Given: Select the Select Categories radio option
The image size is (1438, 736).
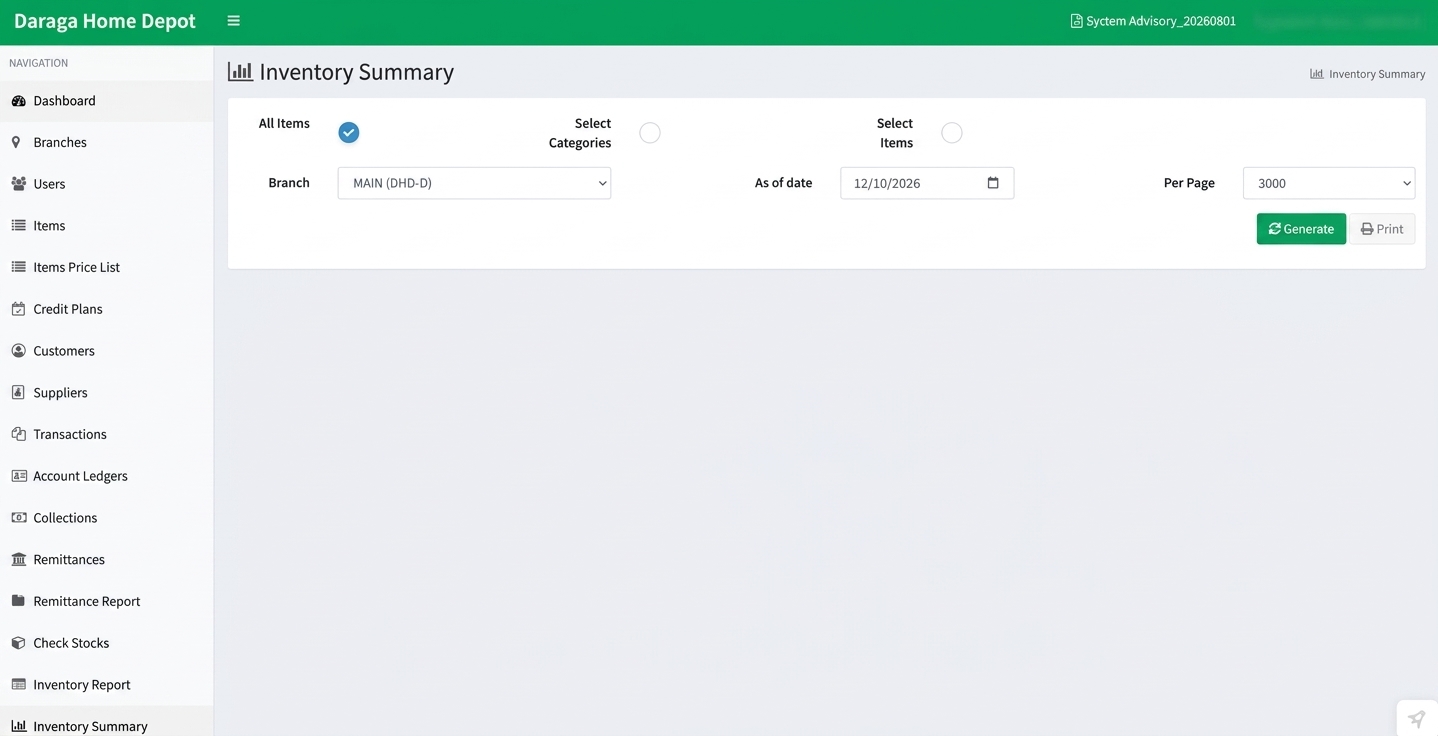Looking at the screenshot, I should (650, 133).
